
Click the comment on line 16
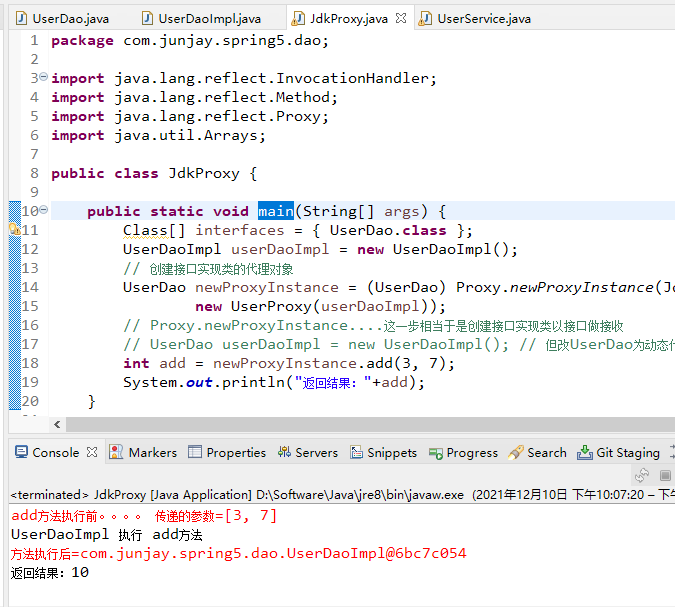point(373,325)
